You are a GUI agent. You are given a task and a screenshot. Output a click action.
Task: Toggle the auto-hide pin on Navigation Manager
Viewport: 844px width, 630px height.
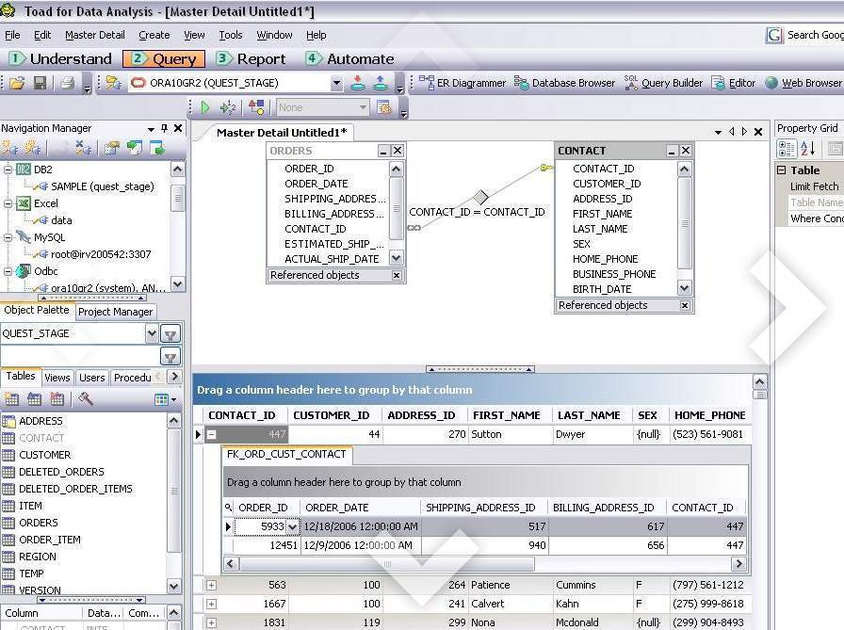pos(166,128)
